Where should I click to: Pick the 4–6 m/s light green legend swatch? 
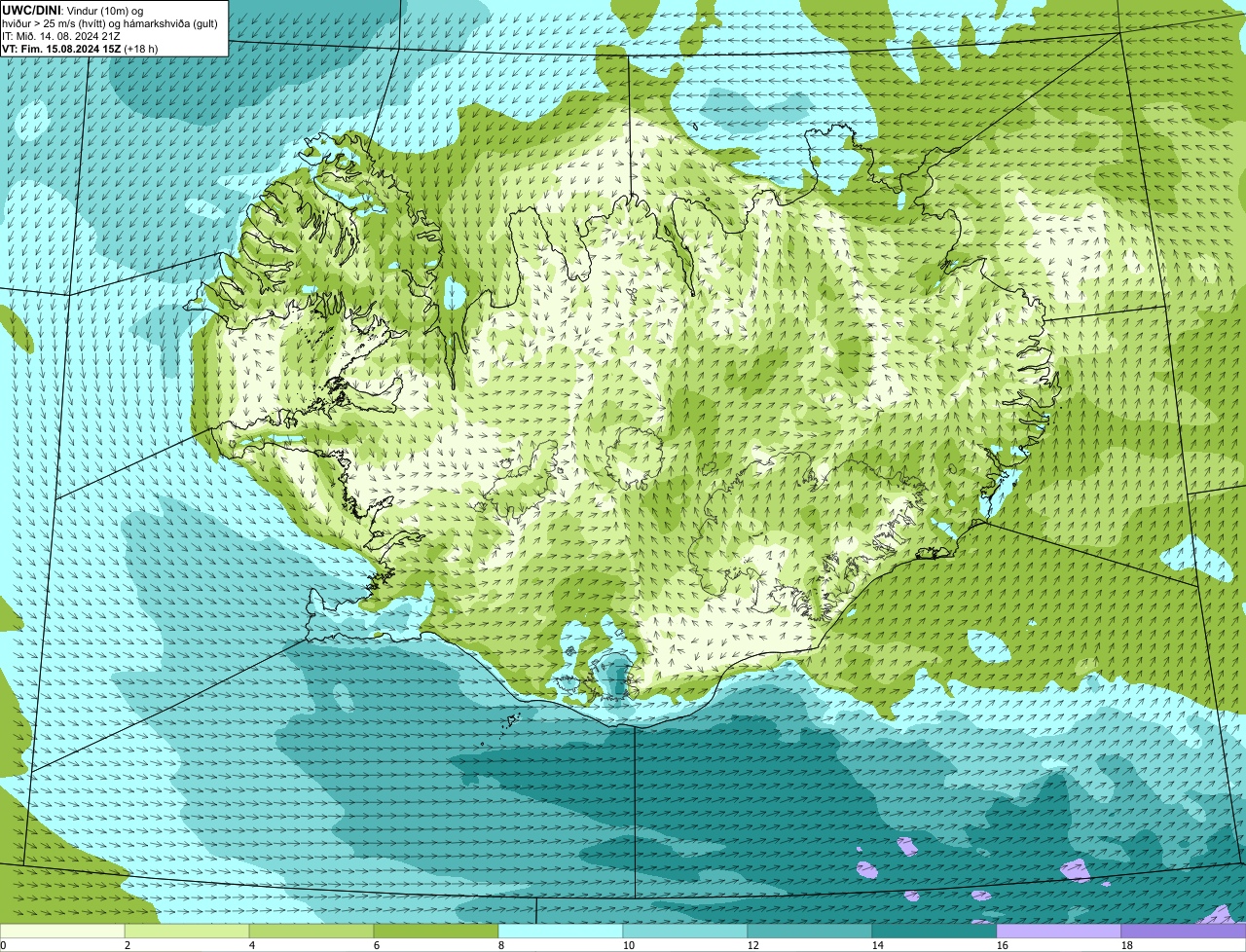311,931
